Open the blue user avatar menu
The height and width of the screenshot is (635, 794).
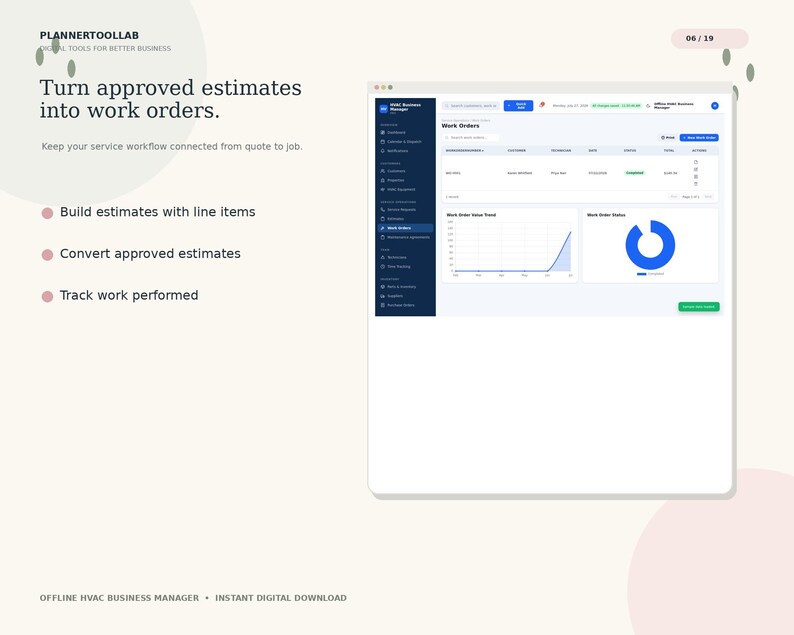pos(714,106)
